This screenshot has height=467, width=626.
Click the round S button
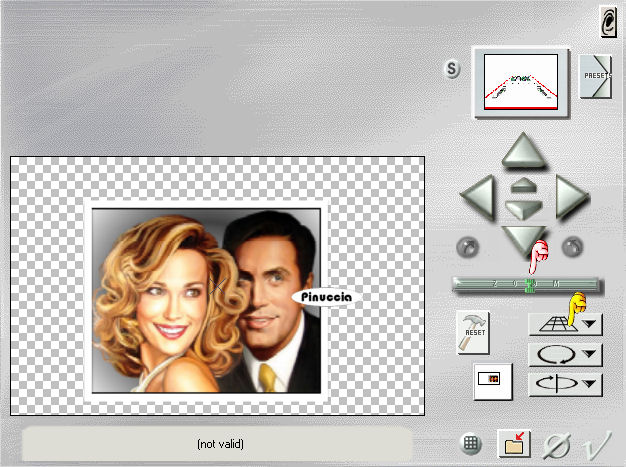452,69
